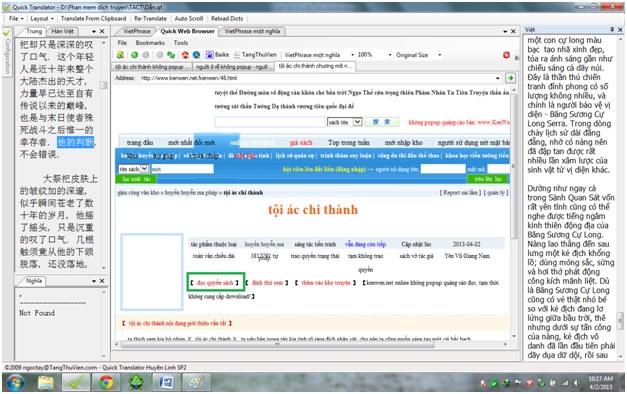Click the đọc quyển sách link
This screenshot has height=394, width=627.
215,282
